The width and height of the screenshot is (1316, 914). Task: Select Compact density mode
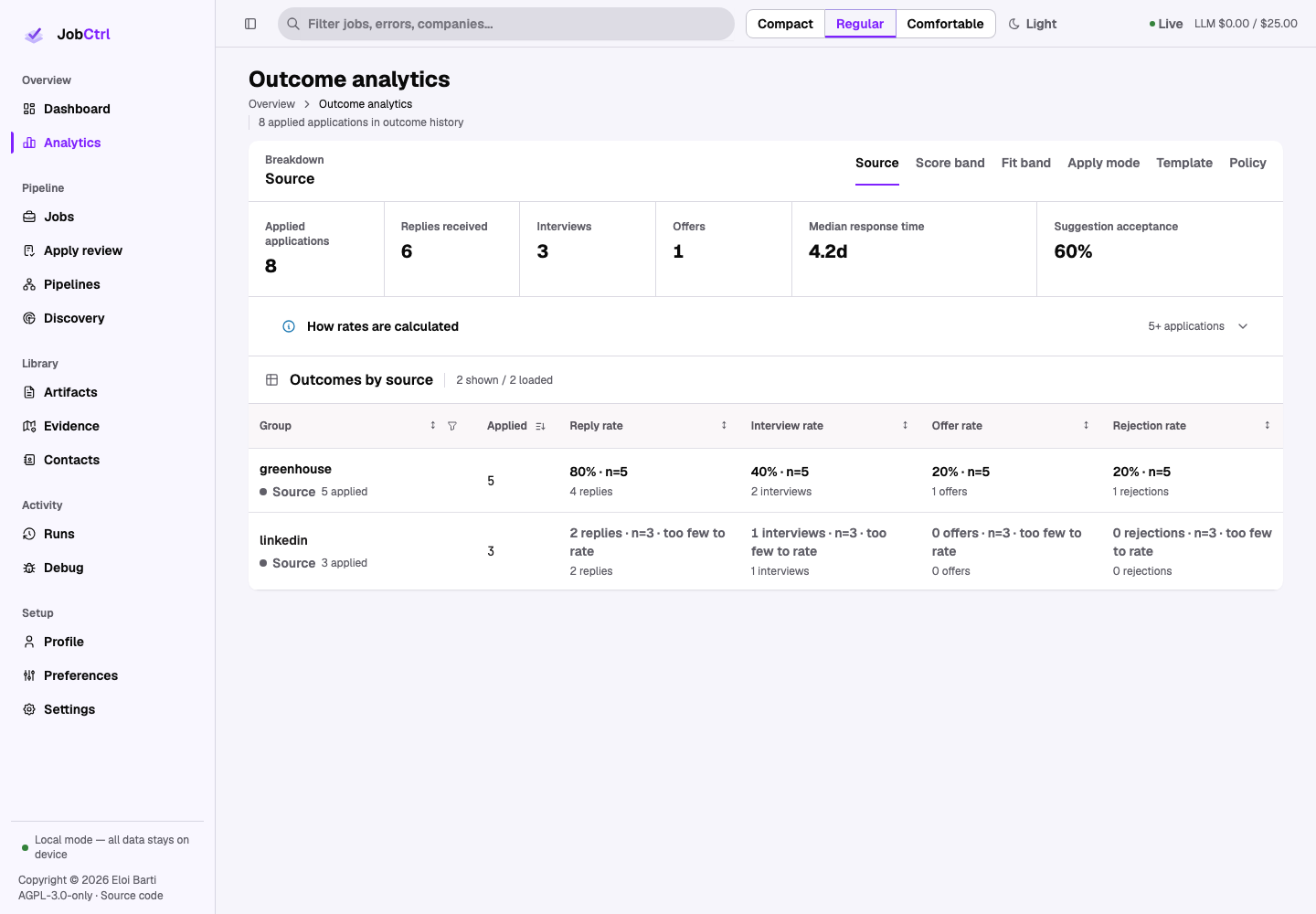click(x=785, y=24)
